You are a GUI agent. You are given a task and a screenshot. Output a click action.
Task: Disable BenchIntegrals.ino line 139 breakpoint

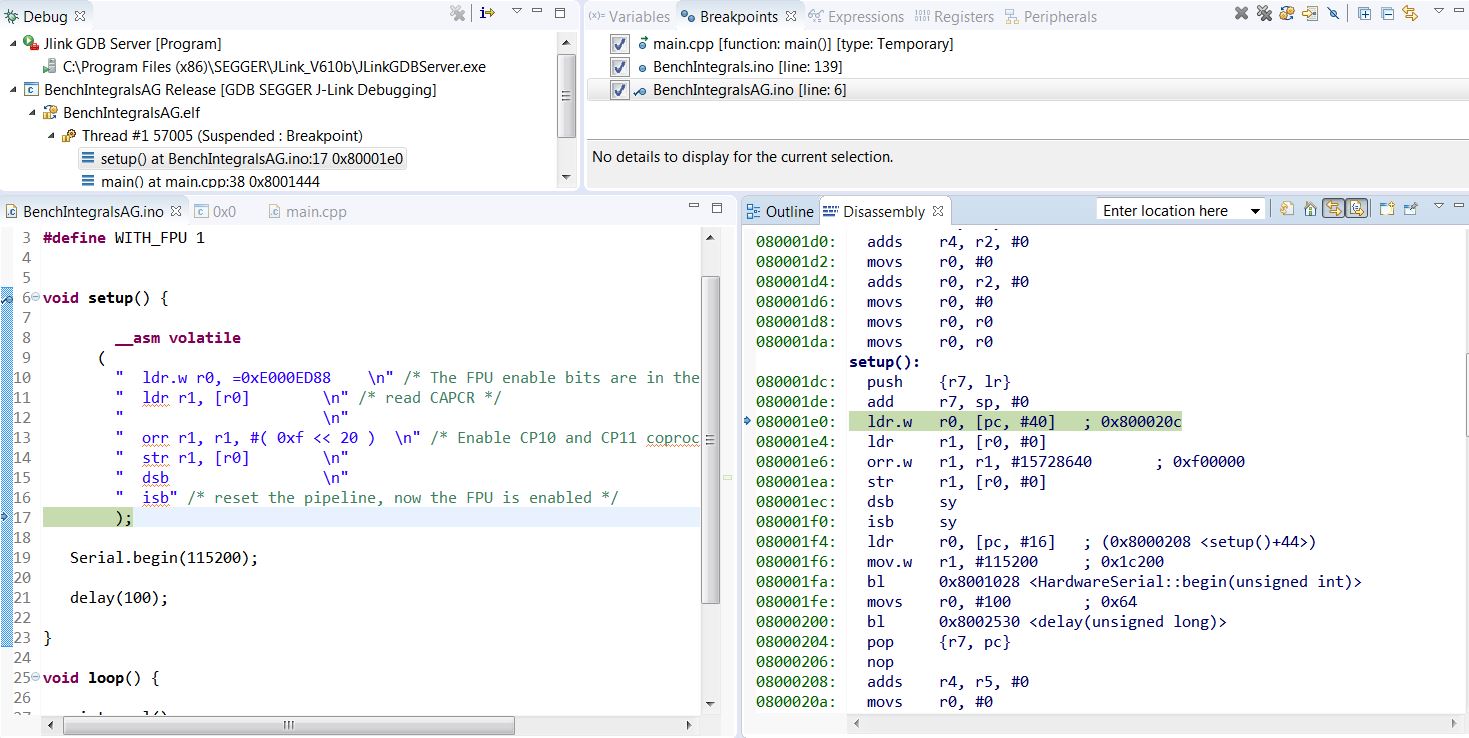619,67
